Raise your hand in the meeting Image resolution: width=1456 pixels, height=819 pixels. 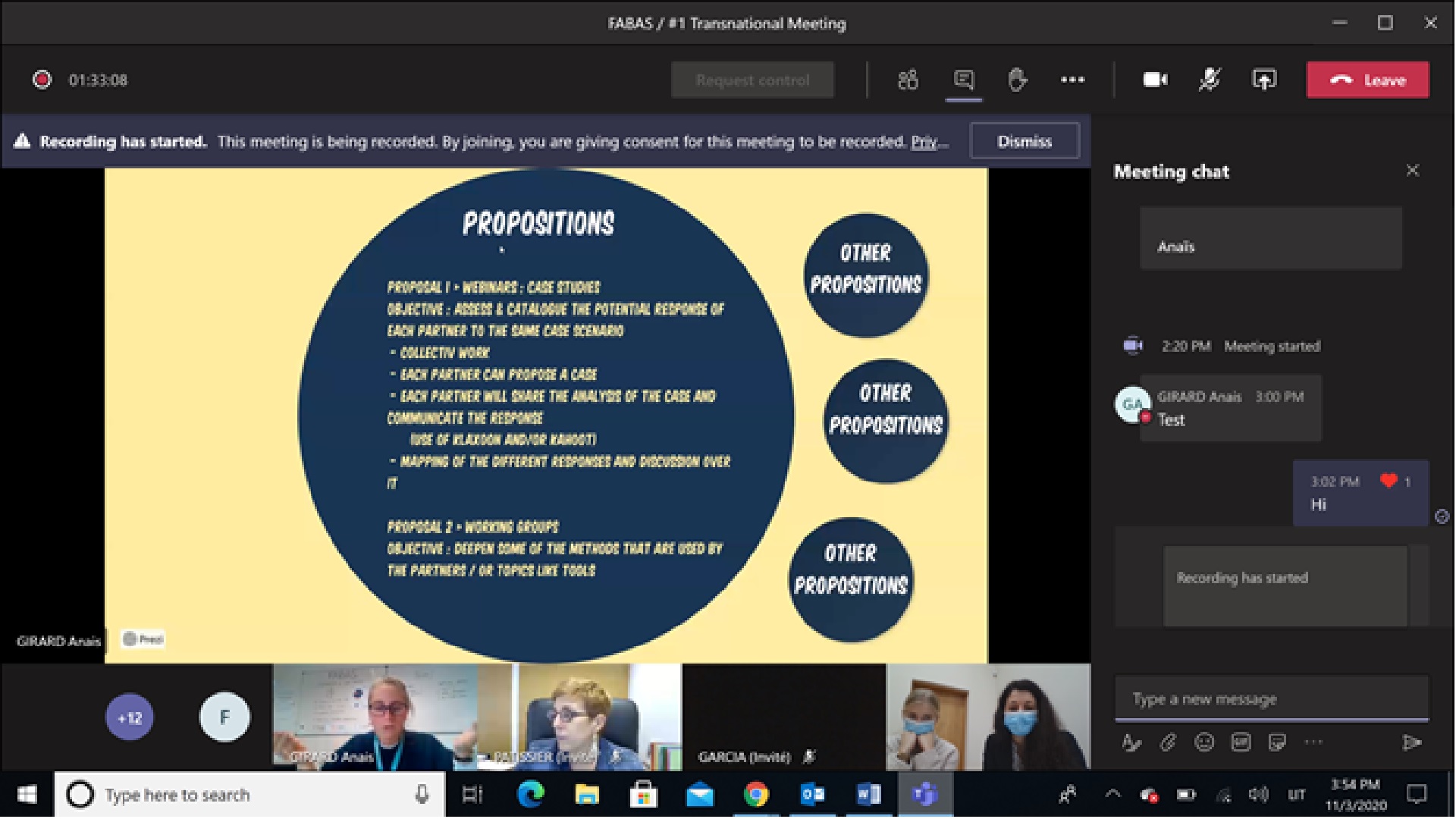click(1018, 80)
